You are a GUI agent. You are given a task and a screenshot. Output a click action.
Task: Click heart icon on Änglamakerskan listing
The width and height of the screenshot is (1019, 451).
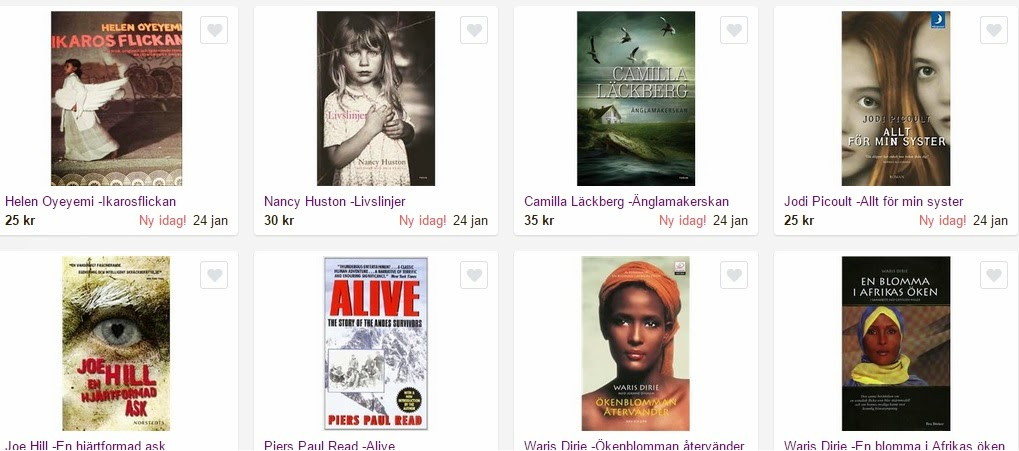coord(734,30)
